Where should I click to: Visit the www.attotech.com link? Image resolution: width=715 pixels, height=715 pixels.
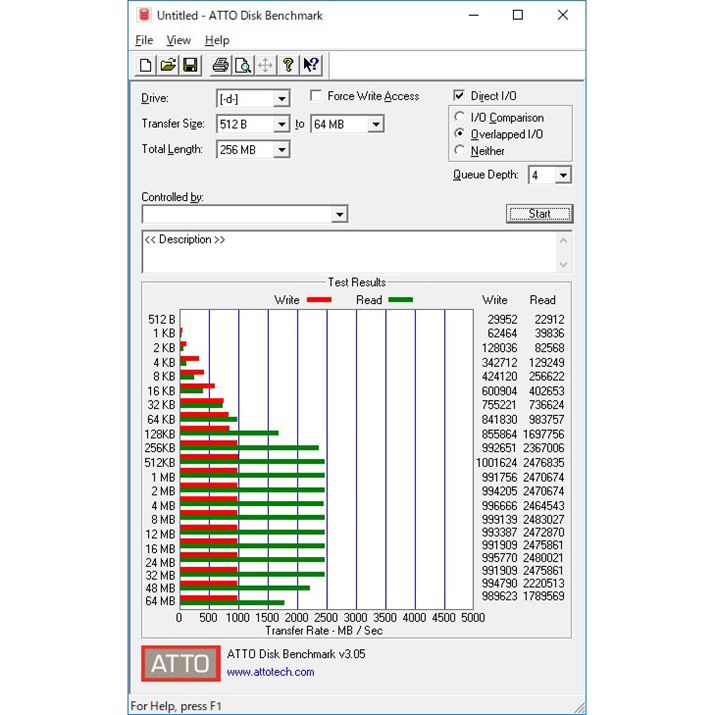[270, 672]
